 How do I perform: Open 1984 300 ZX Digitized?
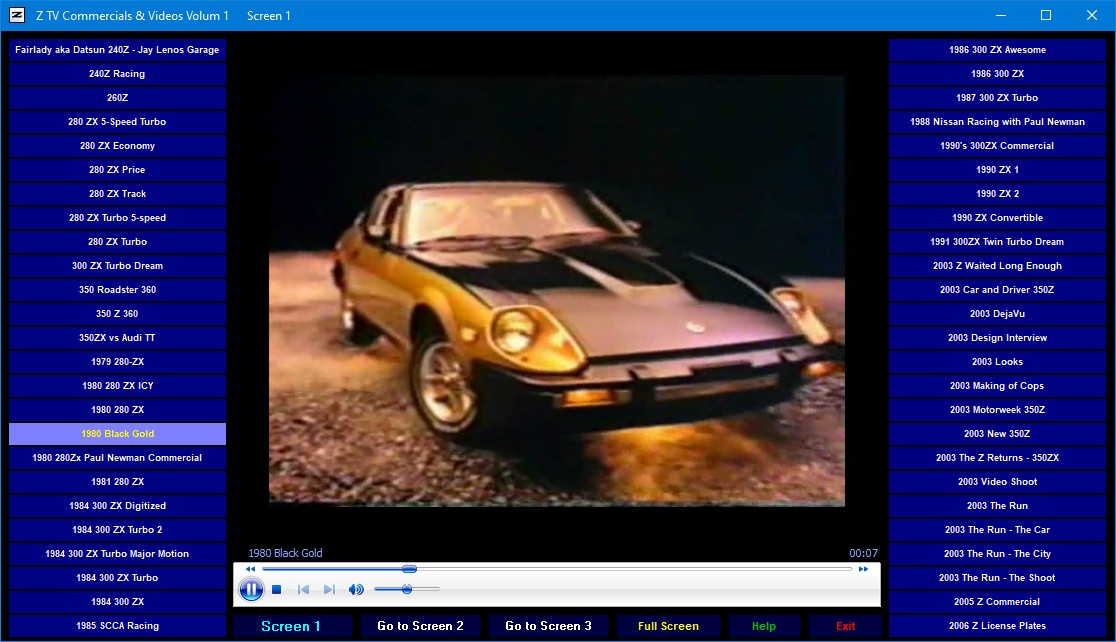coord(117,505)
